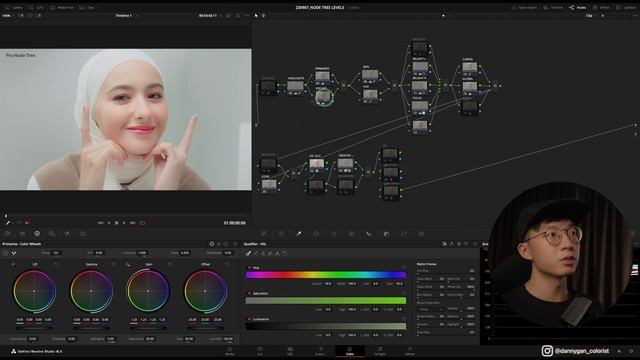Click the Saturation range bar

326,300
